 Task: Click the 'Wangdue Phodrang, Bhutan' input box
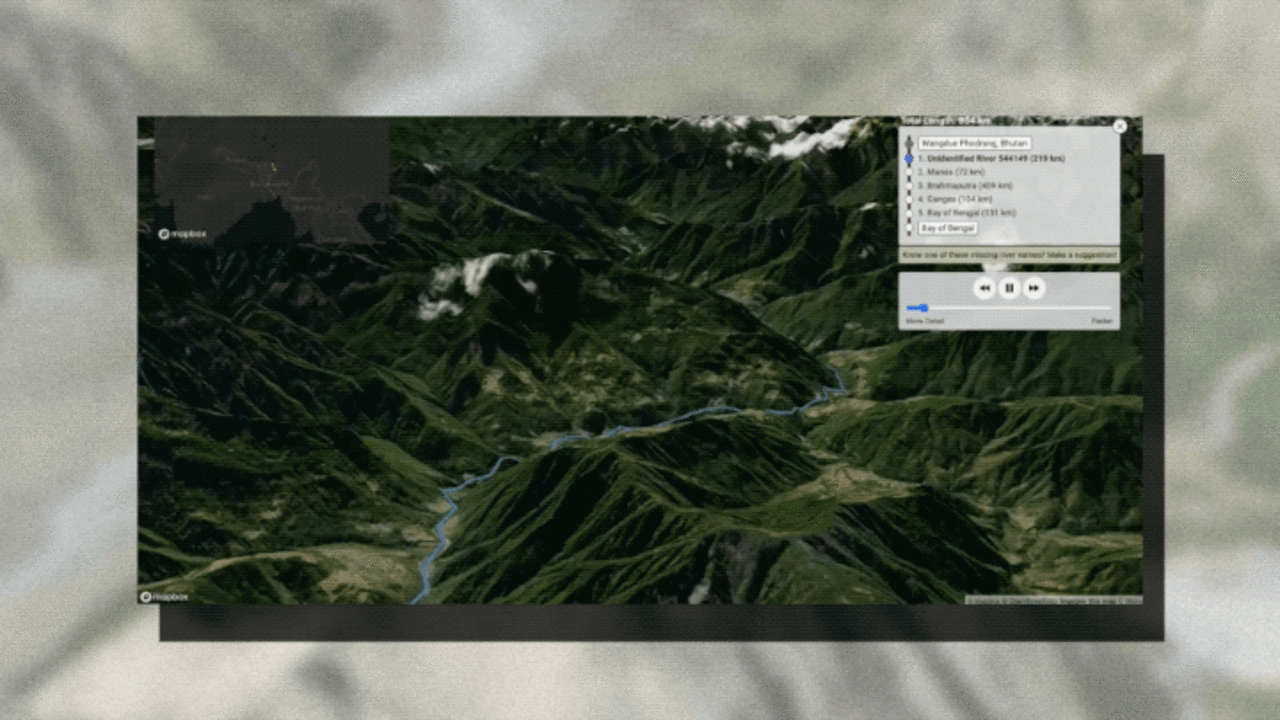pyautogui.click(x=974, y=143)
